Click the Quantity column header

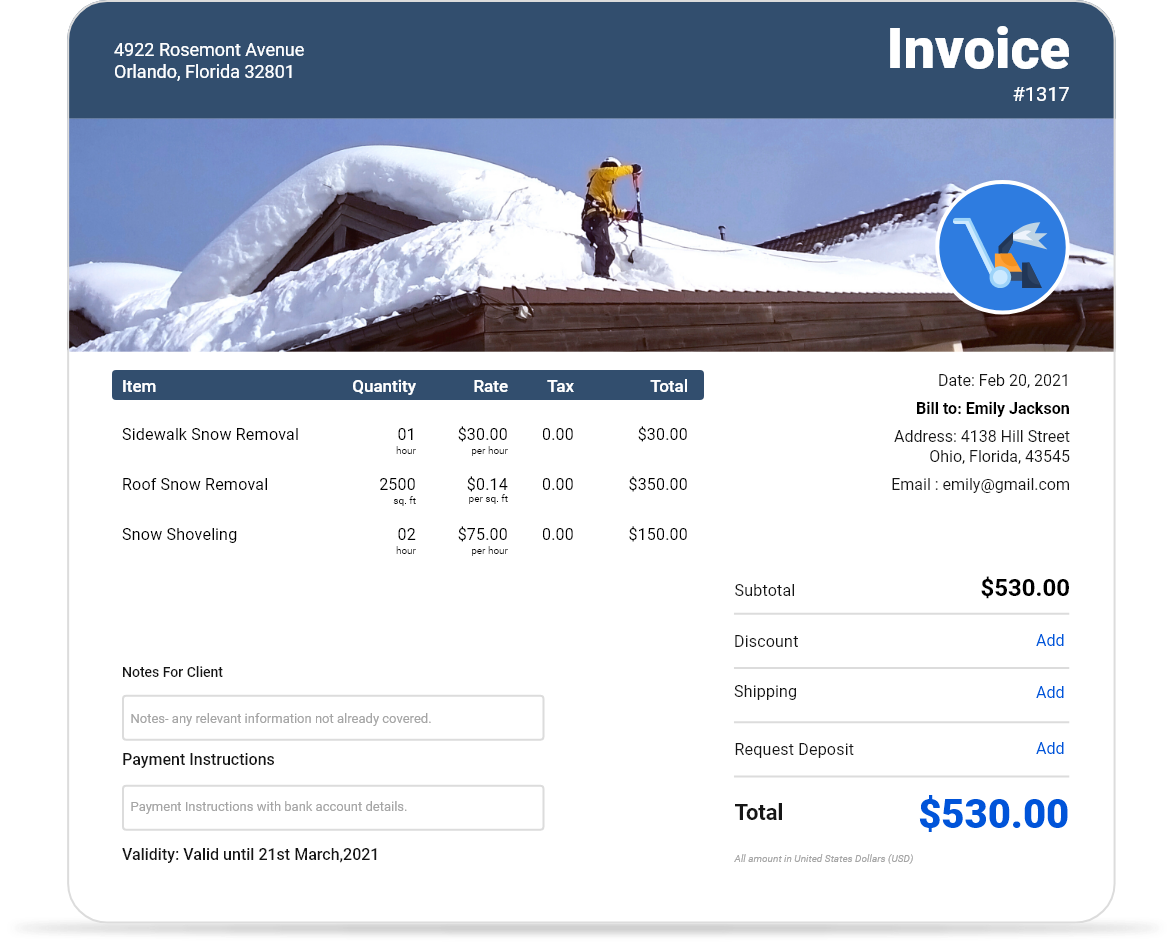[383, 386]
